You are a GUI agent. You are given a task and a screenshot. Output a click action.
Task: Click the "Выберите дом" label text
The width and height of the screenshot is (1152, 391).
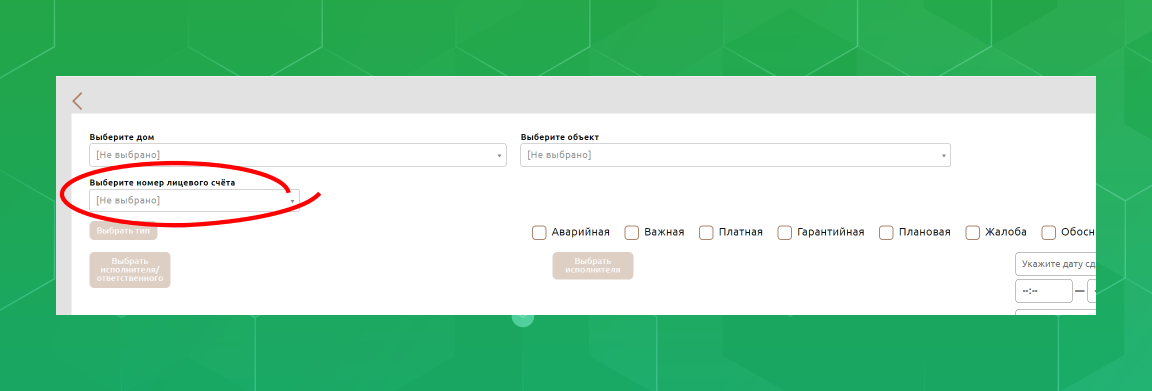tap(122, 137)
